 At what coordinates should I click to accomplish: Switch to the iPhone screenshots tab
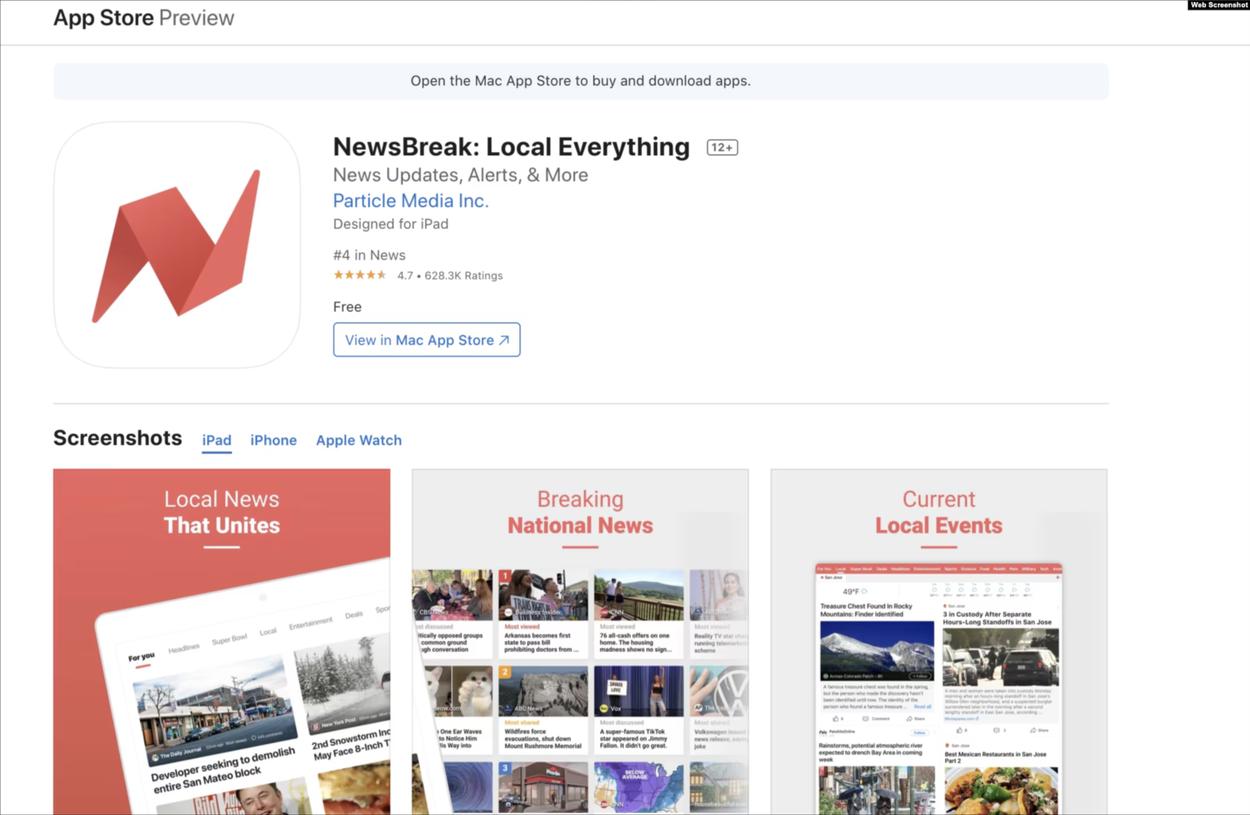pos(274,440)
